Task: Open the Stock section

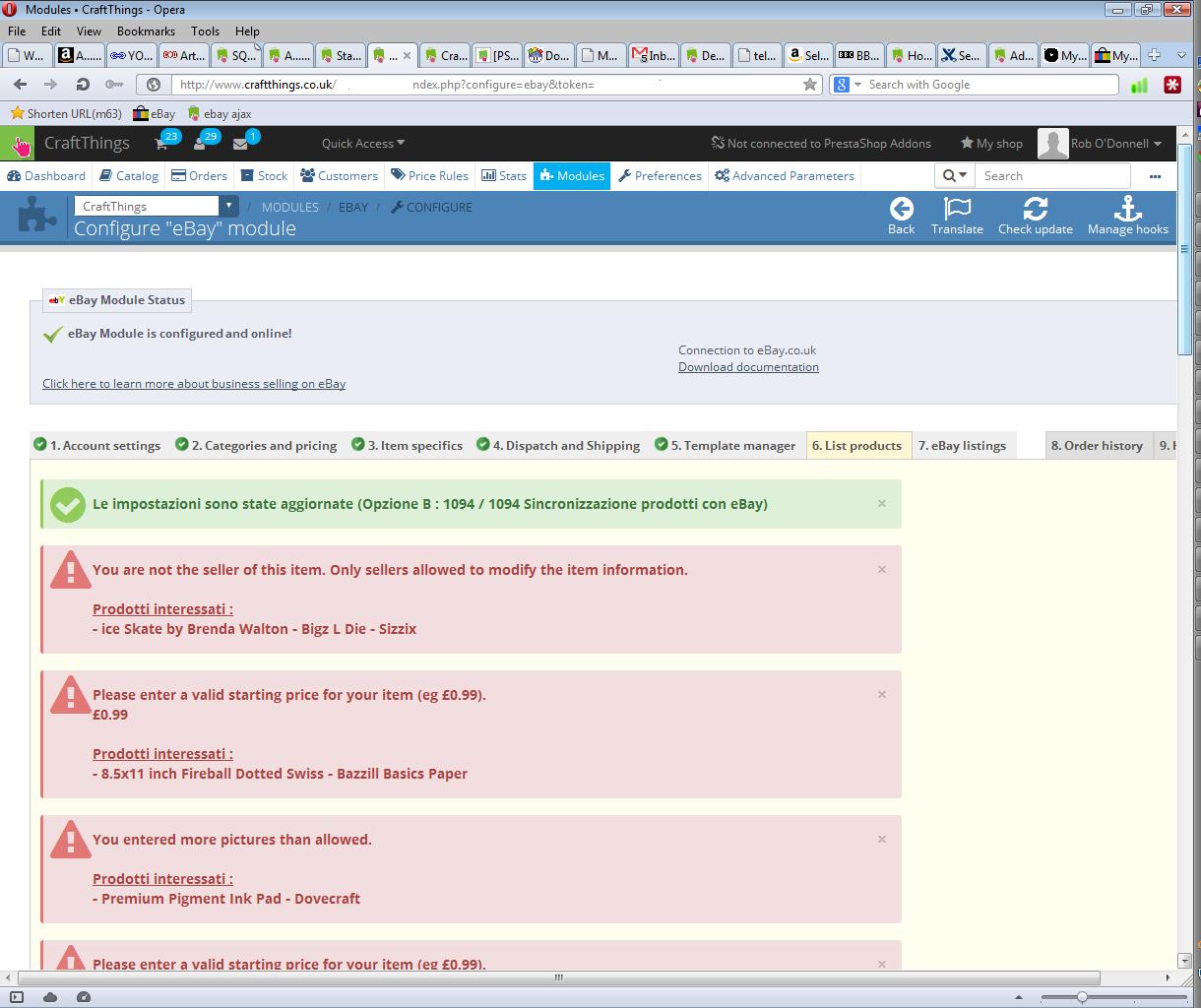Action: tap(264, 176)
